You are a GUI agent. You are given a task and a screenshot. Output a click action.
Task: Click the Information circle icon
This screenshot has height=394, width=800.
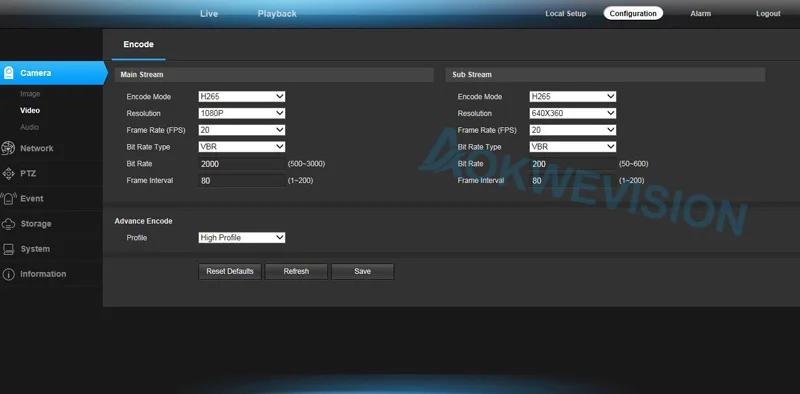click(8, 274)
